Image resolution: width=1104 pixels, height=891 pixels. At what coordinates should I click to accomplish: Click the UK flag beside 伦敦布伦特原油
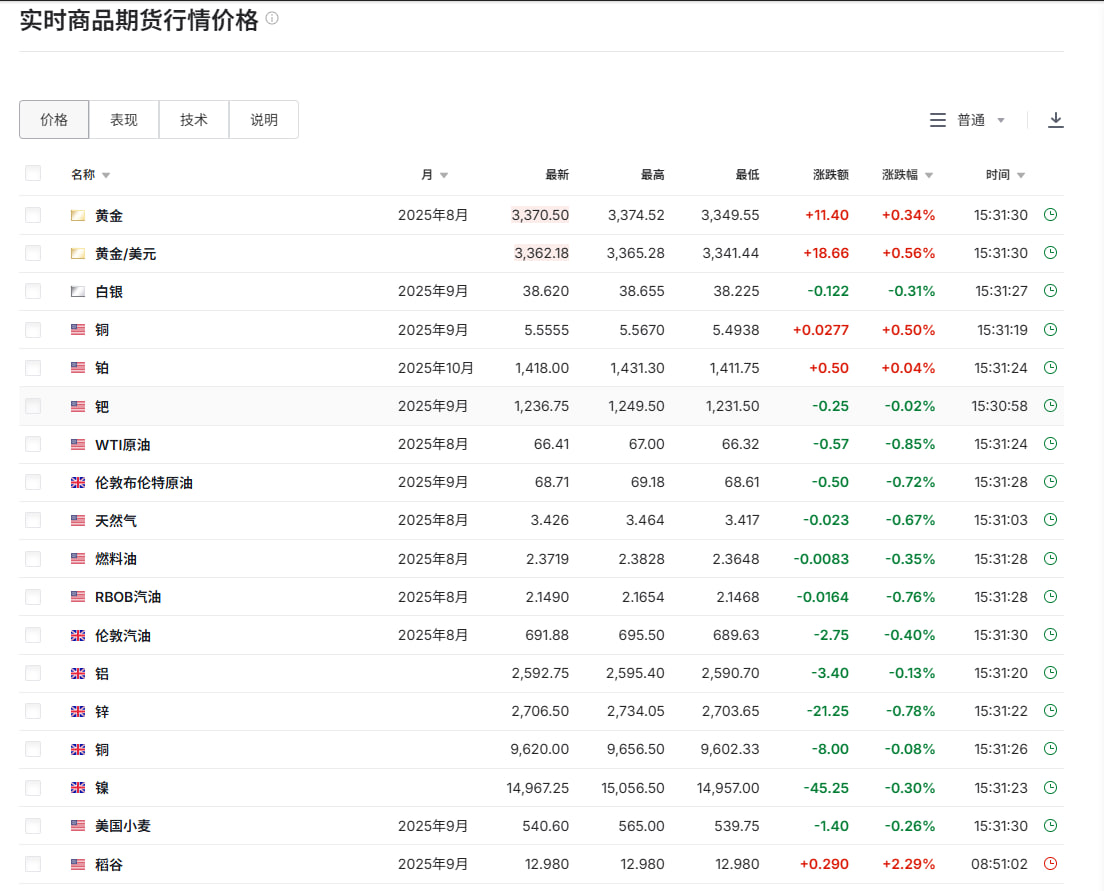click(x=78, y=482)
